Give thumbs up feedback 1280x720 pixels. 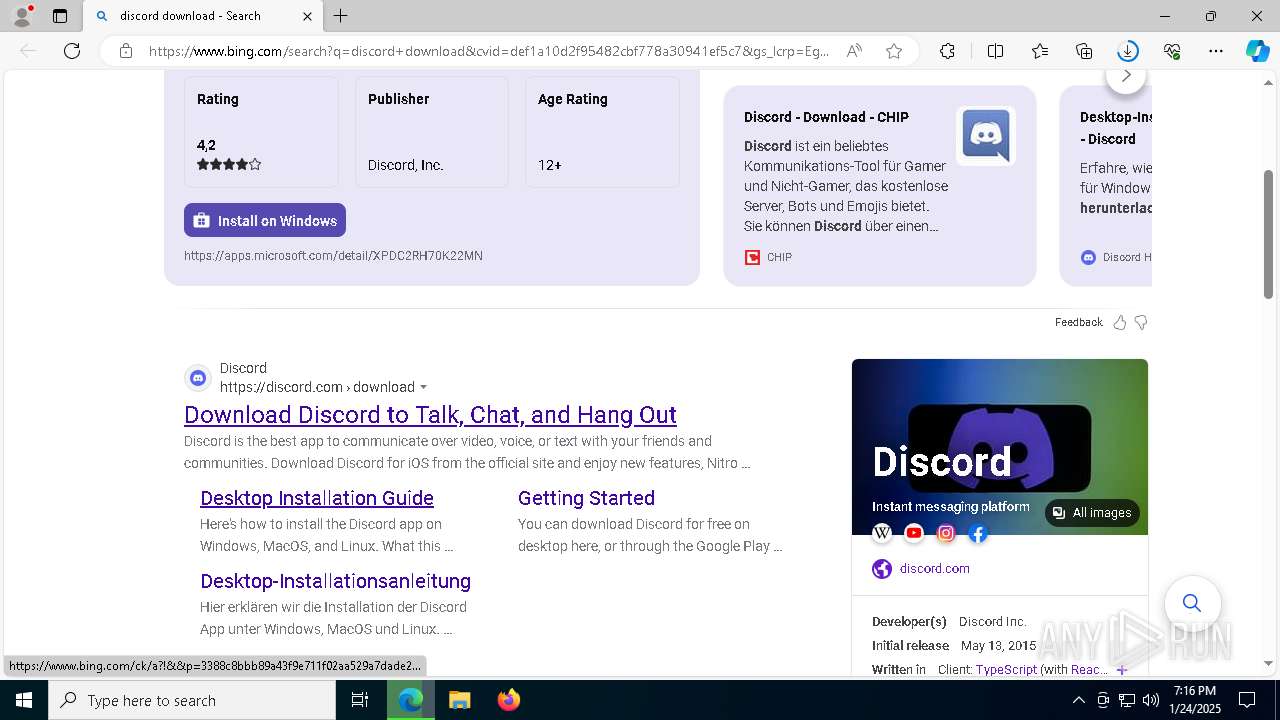coord(1120,322)
